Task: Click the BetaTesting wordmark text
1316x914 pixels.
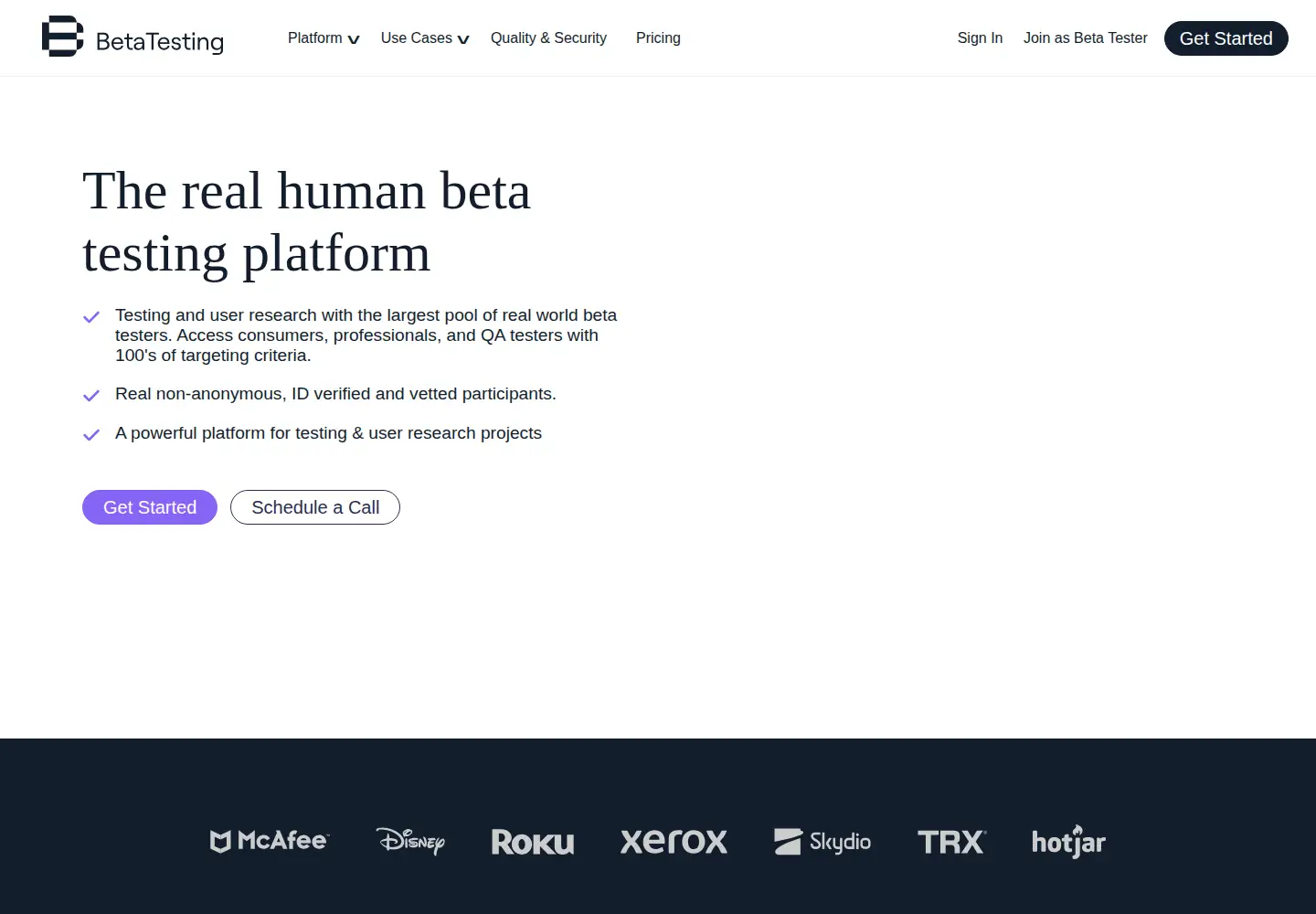Action: [160, 42]
